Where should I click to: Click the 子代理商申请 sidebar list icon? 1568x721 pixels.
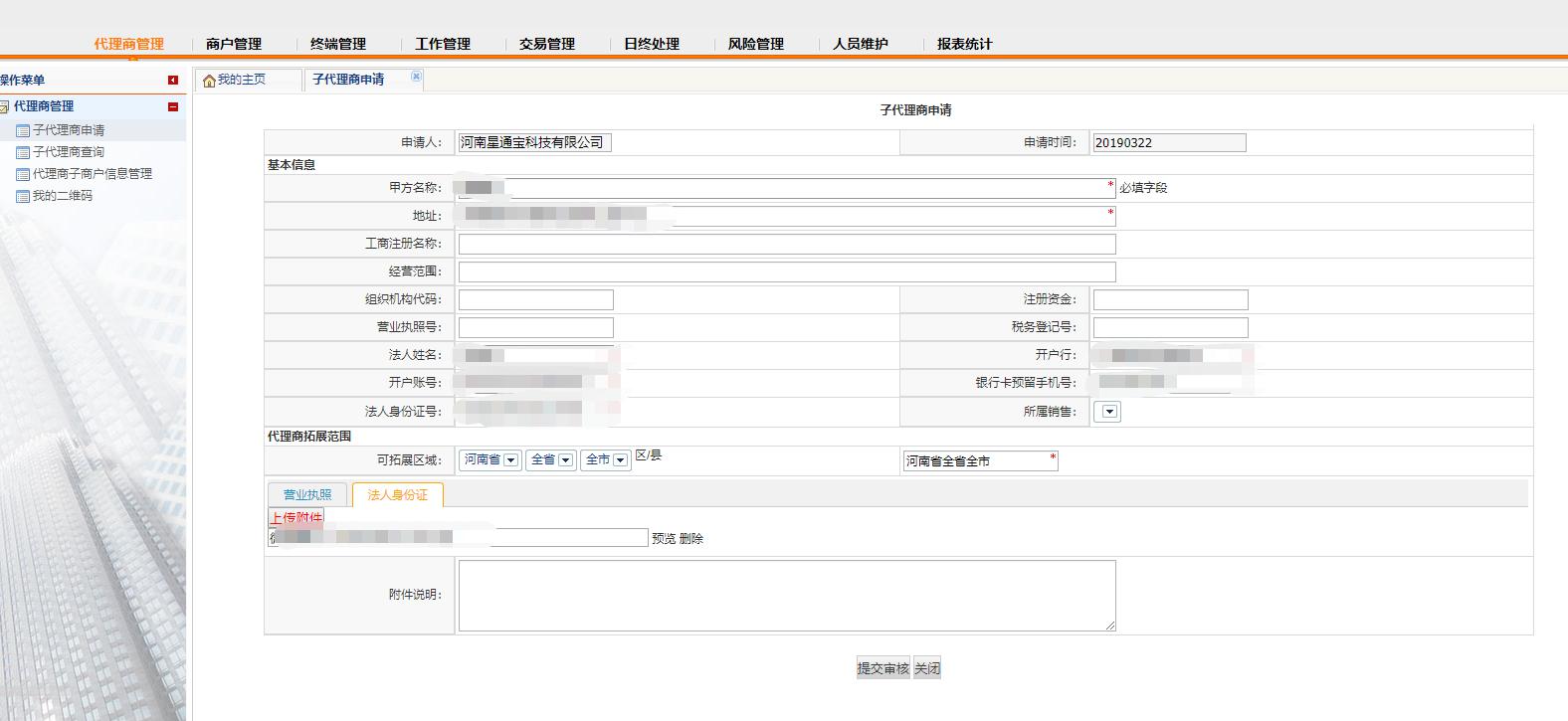click(x=23, y=130)
